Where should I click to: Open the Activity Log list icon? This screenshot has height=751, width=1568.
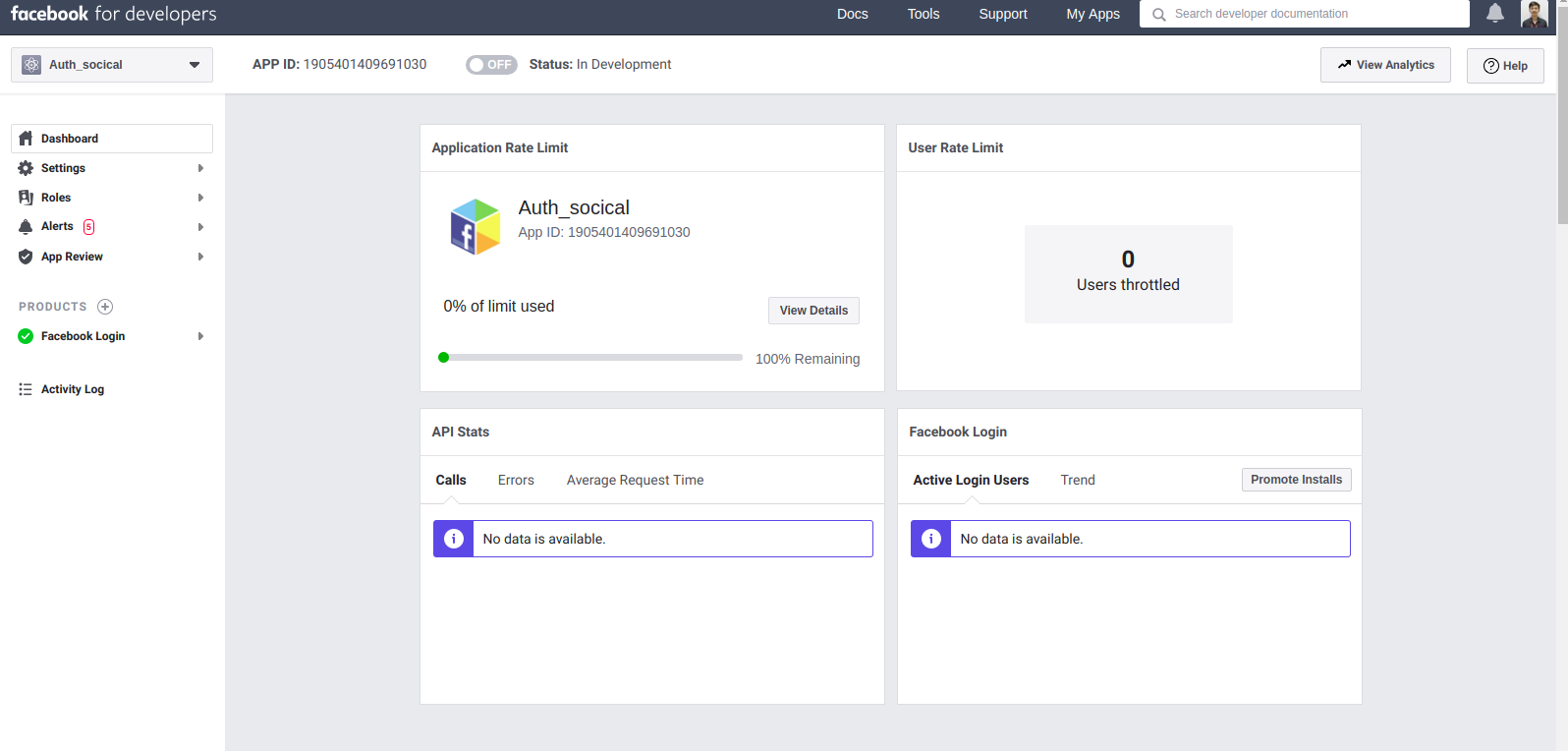click(26, 389)
